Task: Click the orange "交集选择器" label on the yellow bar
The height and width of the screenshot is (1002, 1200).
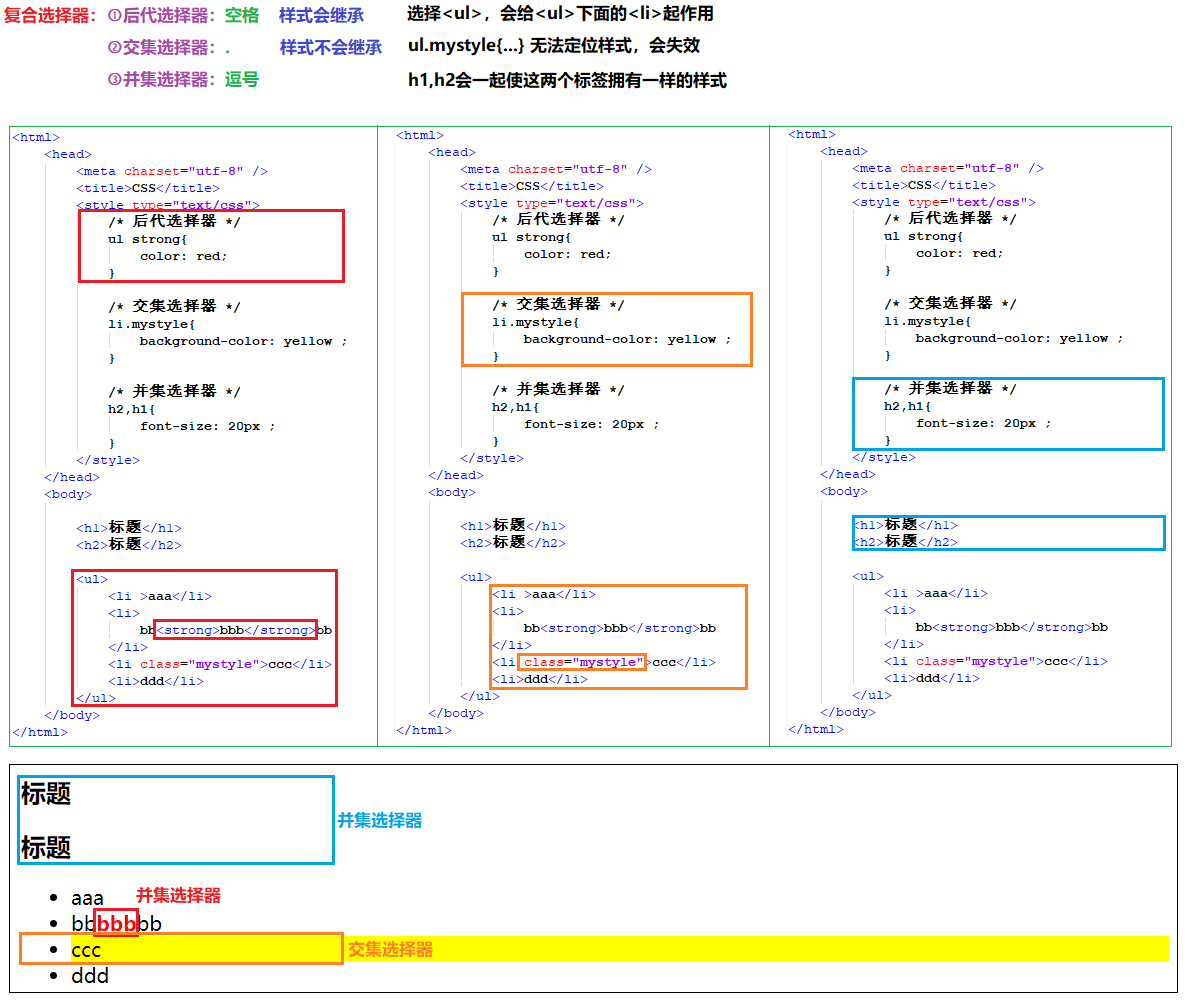Action: (390, 949)
